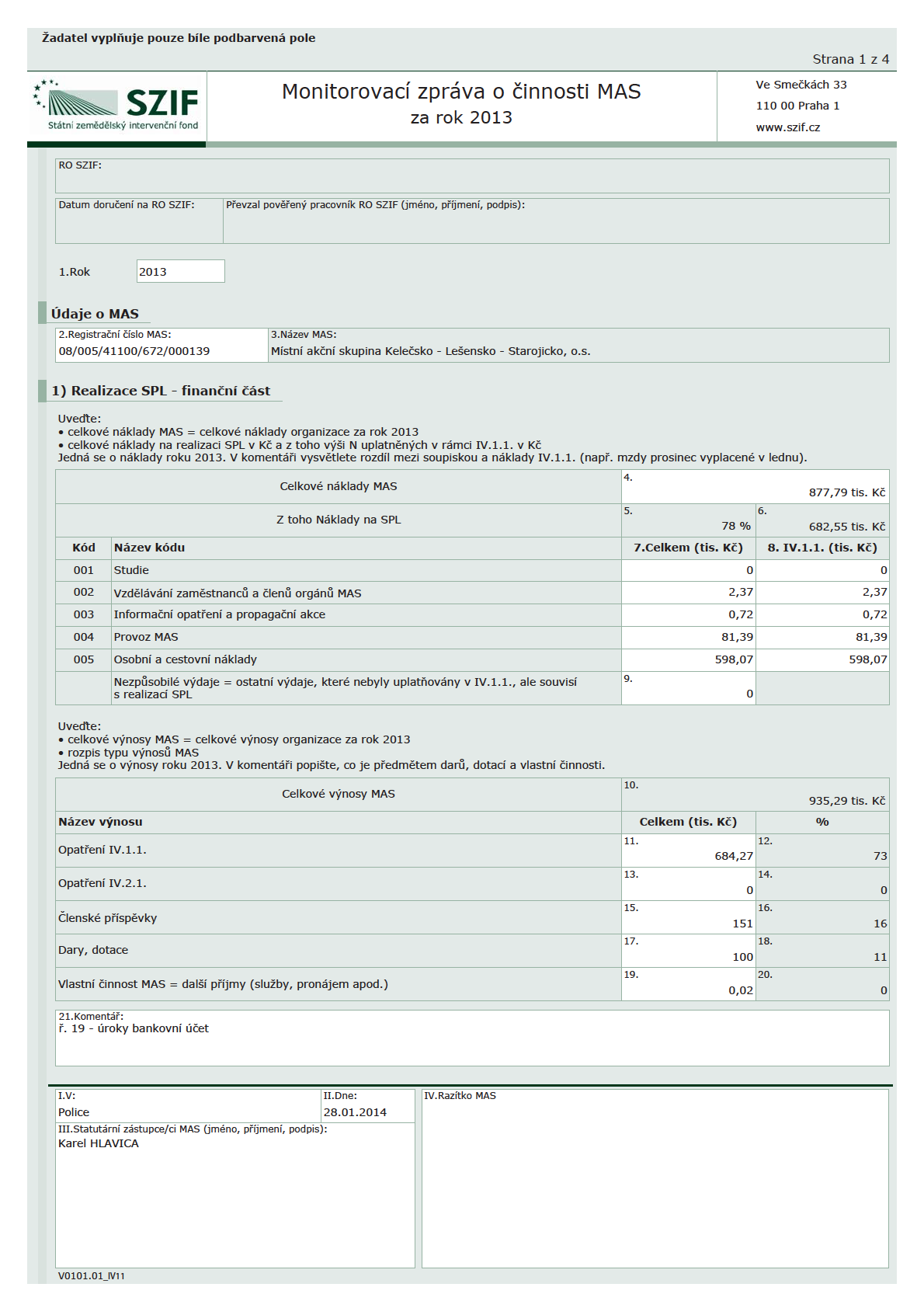Screen dimensions: 924x1308
Task: Click the Razítko MAS stamp box
Action: (x=655, y=1178)
